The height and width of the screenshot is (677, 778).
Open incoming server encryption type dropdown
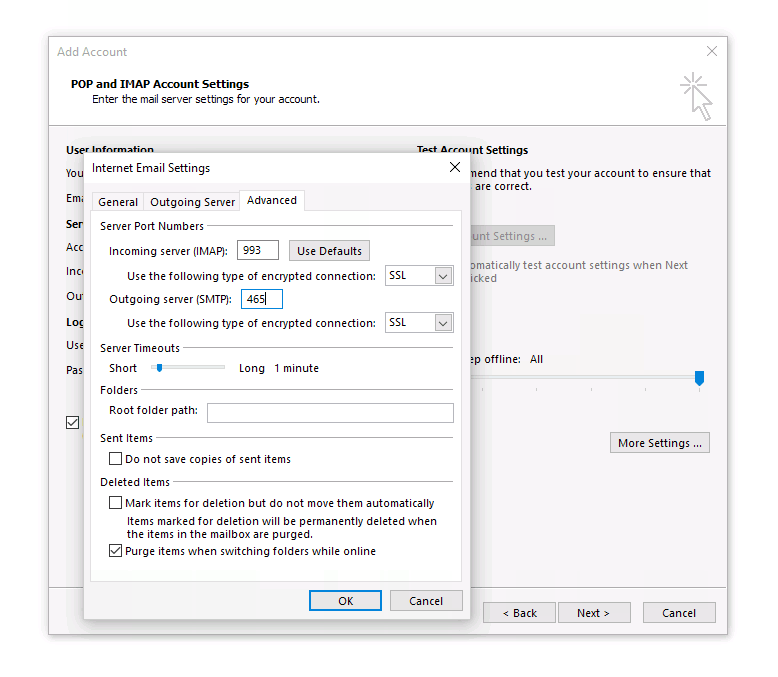tap(444, 276)
